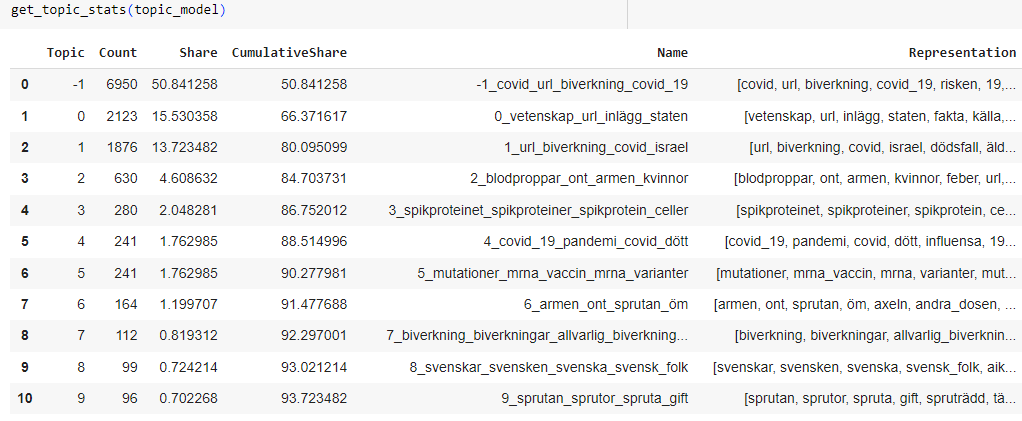Select the Name column header
Viewport: 1022px width, 421px height.
pyautogui.click(x=672, y=52)
